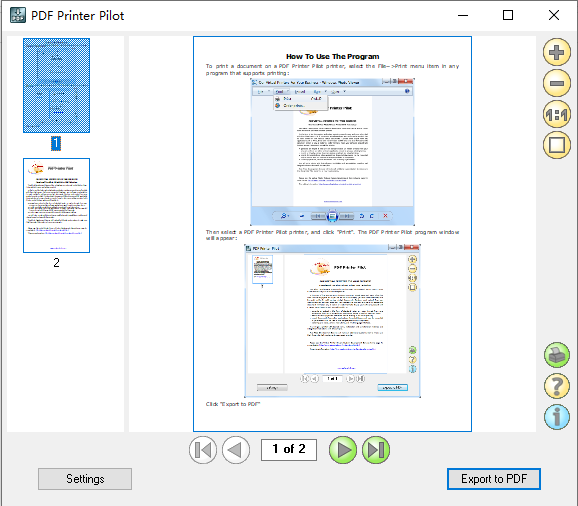
Task: Select page 1 thumbnail
Action: (56, 86)
